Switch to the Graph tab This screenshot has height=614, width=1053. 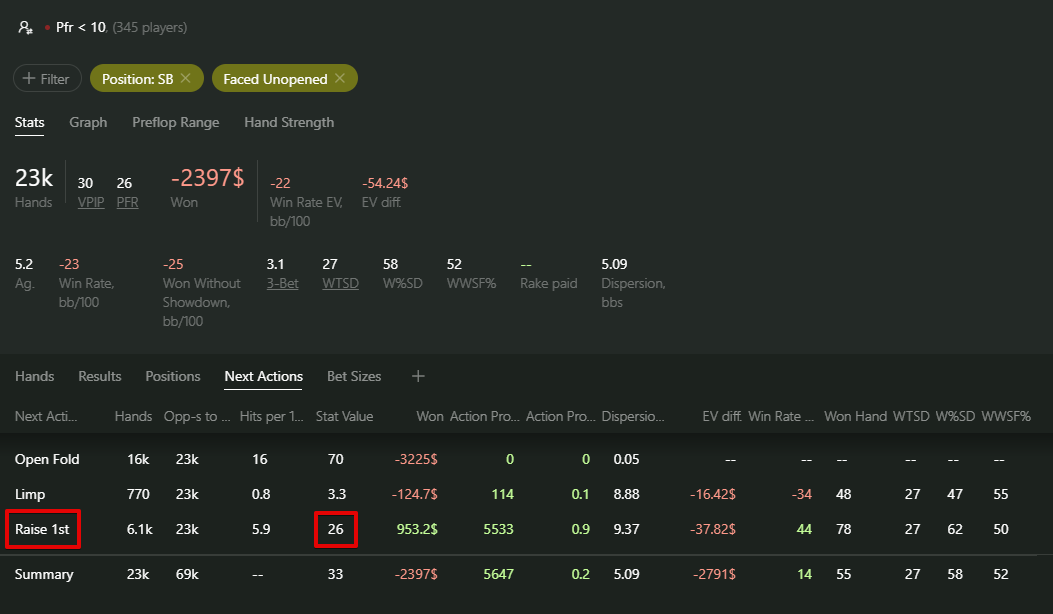(88, 122)
